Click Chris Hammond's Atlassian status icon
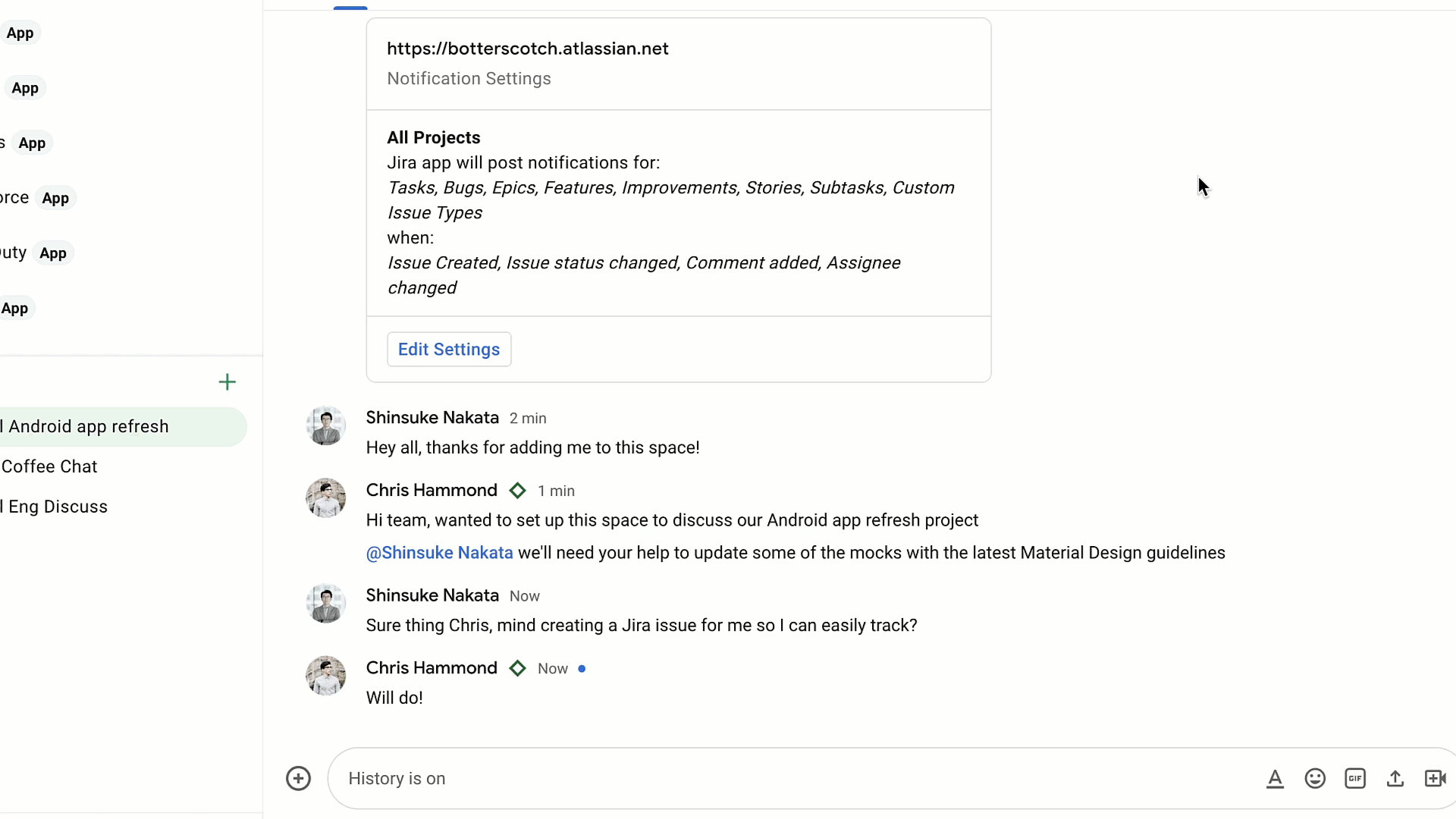 (517, 490)
